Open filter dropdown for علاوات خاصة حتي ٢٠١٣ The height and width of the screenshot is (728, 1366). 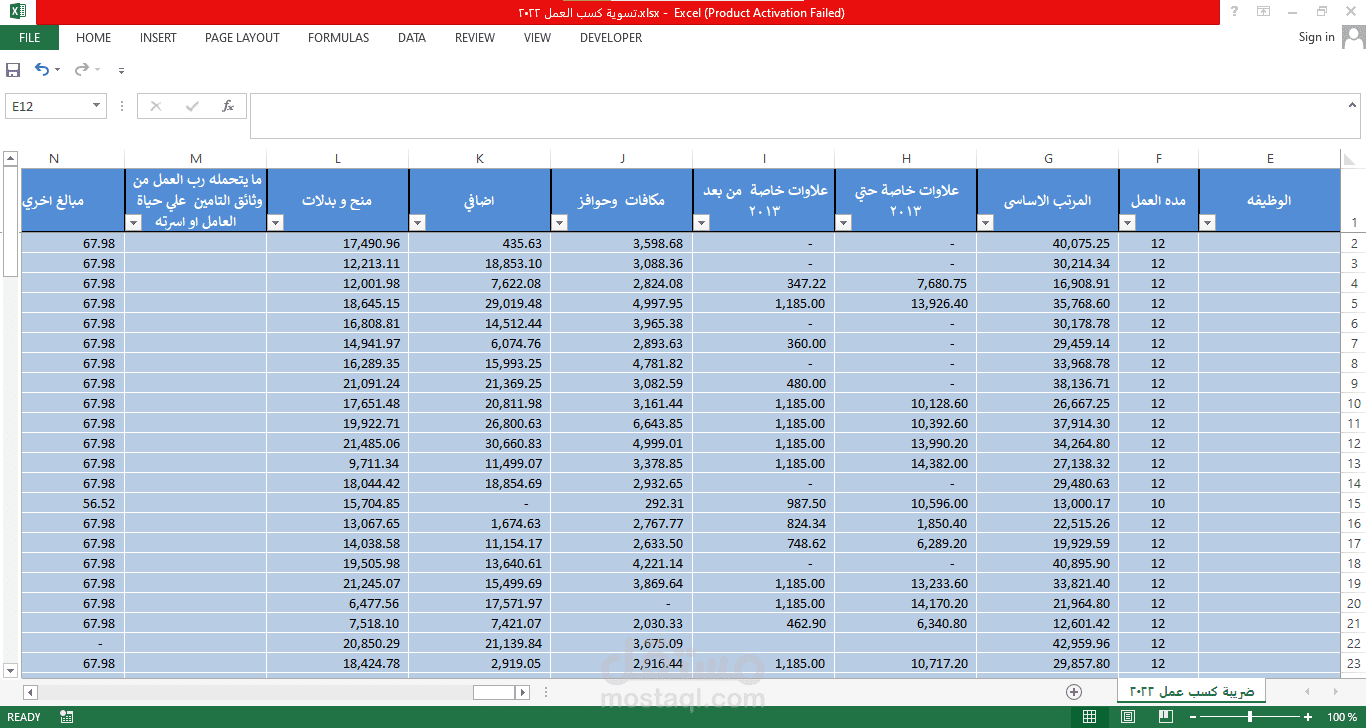click(x=844, y=223)
